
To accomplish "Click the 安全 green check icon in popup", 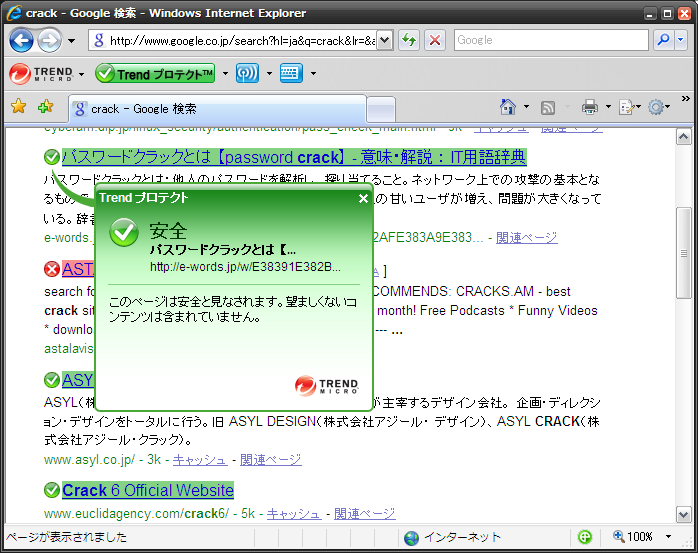I will point(124,232).
